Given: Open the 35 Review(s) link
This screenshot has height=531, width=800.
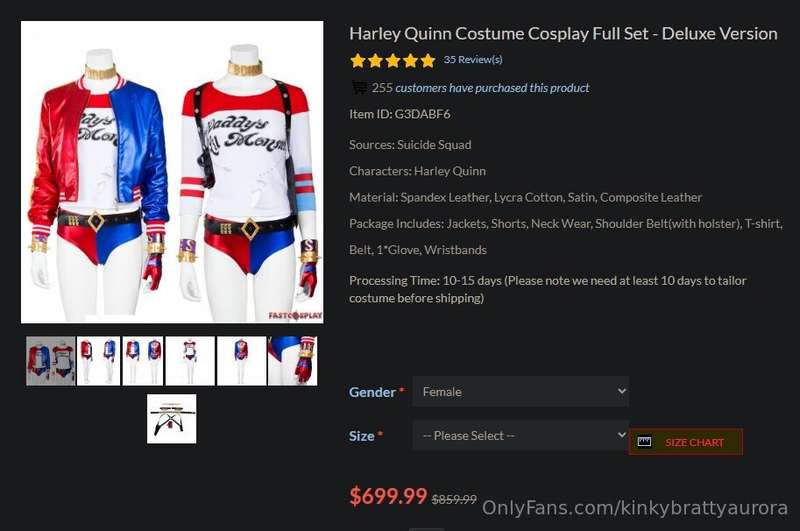Looking at the screenshot, I should (473, 60).
